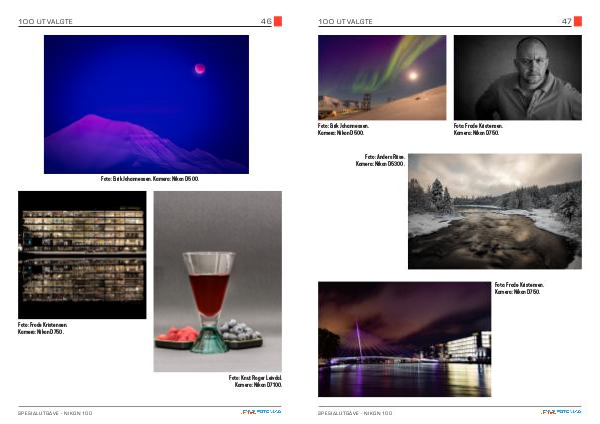
Task: Open the northern lights aurora photo
Action: coord(381,77)
